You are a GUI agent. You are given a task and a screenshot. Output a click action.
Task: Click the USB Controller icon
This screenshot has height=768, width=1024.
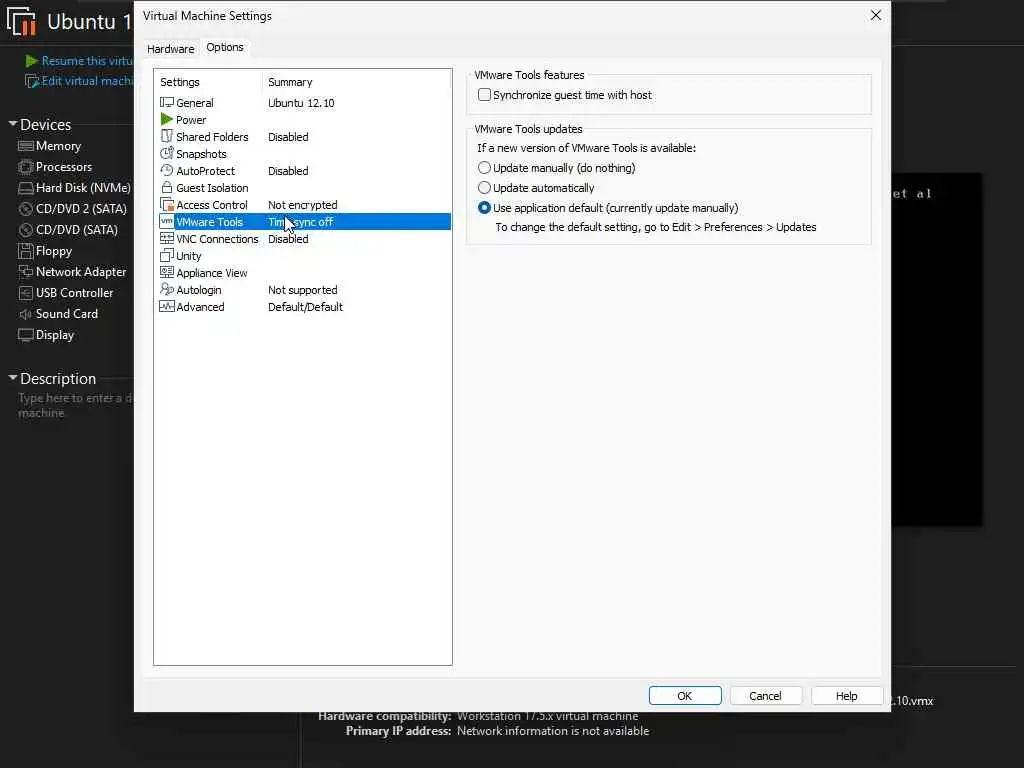[25, 293]
